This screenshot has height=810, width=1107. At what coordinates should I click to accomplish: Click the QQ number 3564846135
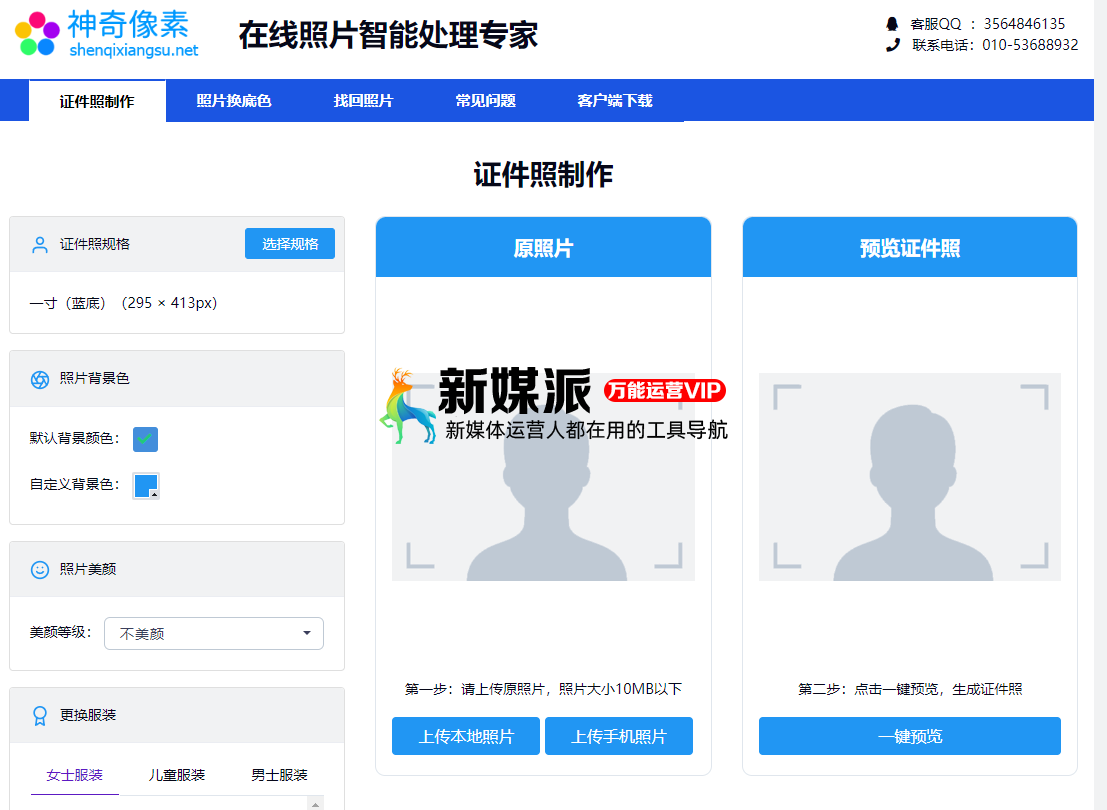(1024, 24)
